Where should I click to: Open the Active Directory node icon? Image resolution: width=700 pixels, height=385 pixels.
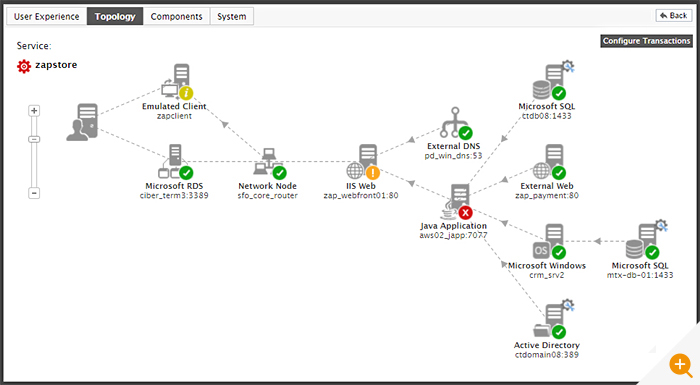coord(553,319)
